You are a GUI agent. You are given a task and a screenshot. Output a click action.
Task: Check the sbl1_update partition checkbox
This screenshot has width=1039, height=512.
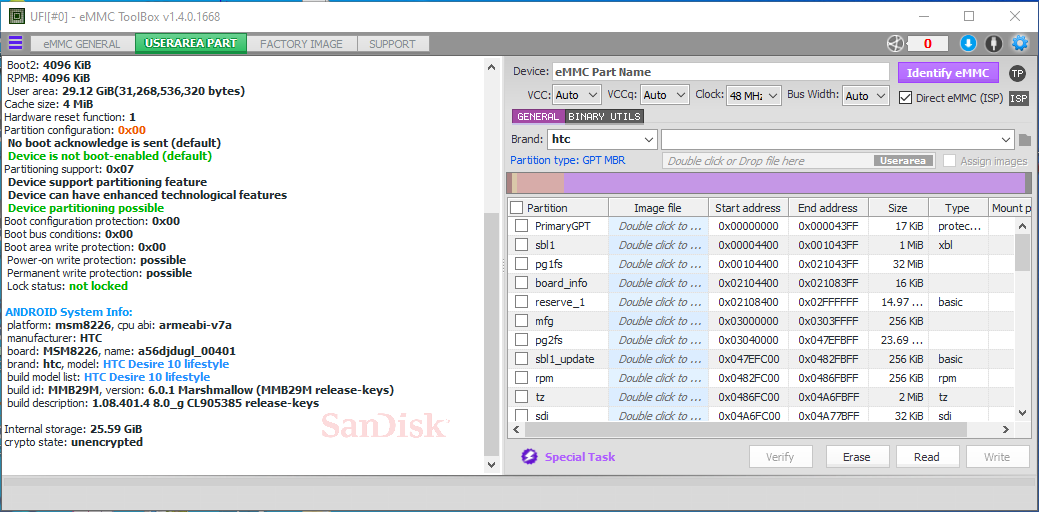(521, 359)
